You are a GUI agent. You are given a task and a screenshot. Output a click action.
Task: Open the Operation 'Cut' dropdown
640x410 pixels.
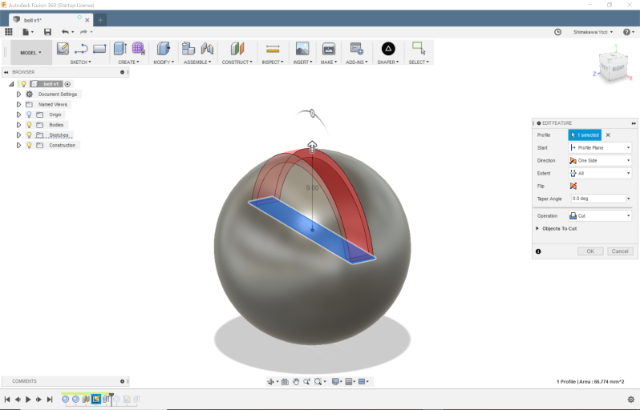(x=600, y=216)
